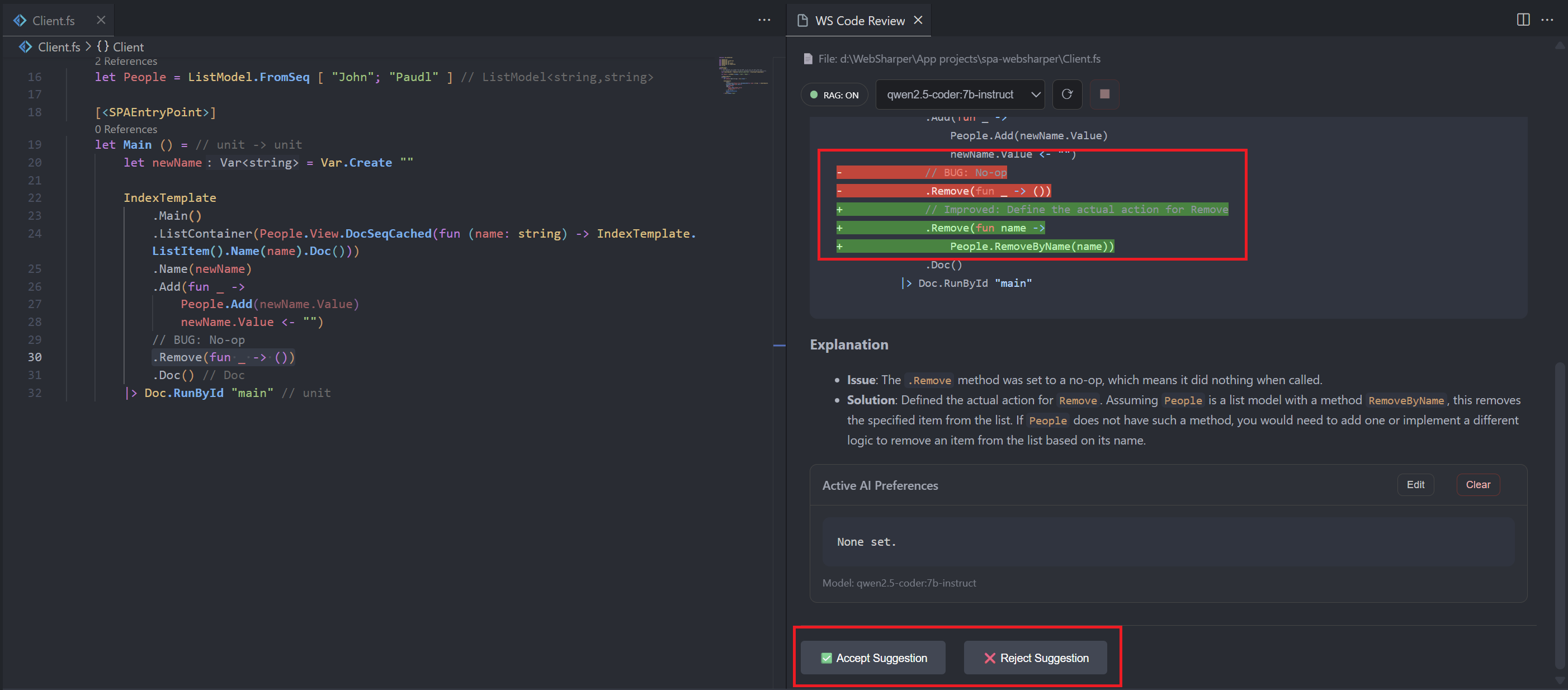The height and width of the screenshot is (690, 1568).
Task: Close the Client.fs editor tab
Action: (101, 20)
